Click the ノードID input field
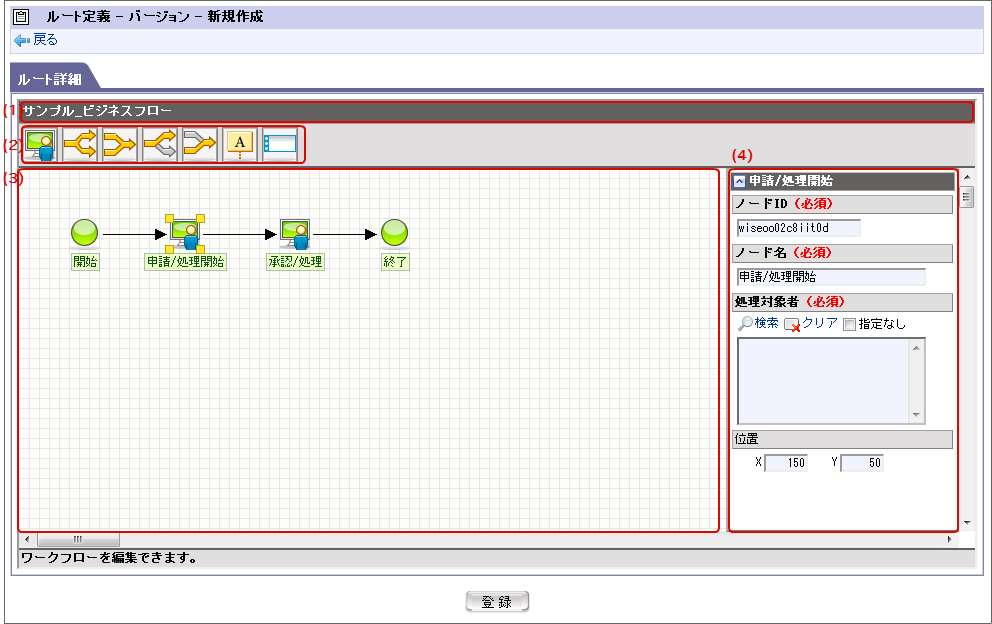 [798, 228]
